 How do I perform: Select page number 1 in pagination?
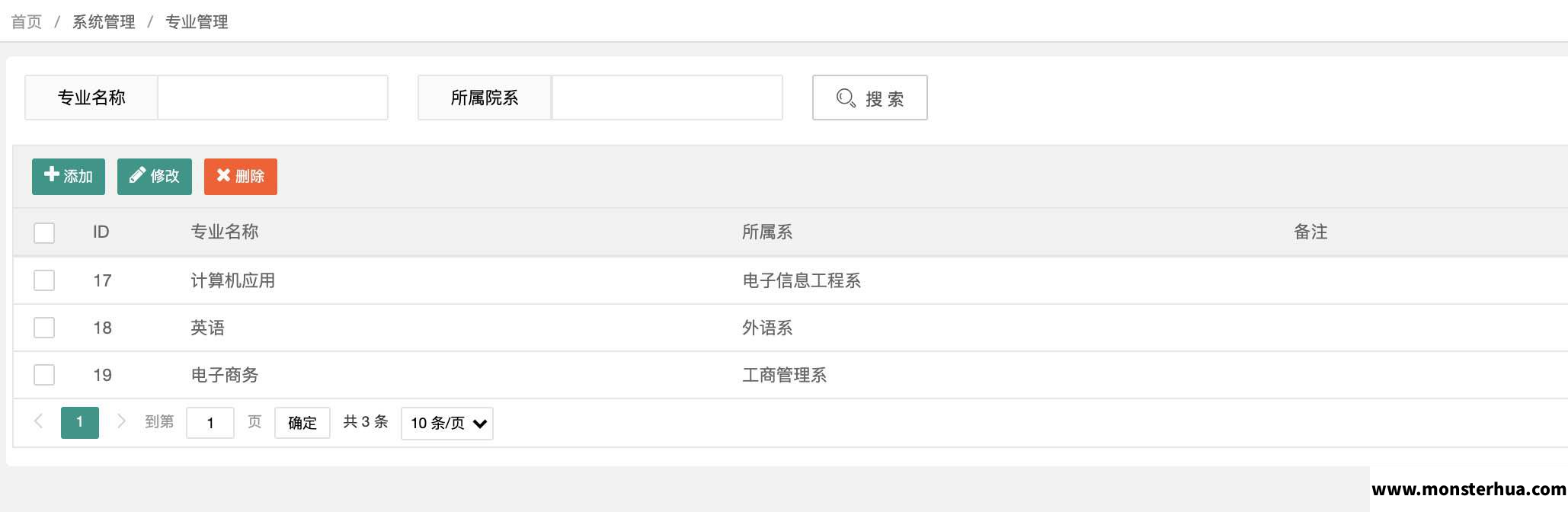click(80, 422)
